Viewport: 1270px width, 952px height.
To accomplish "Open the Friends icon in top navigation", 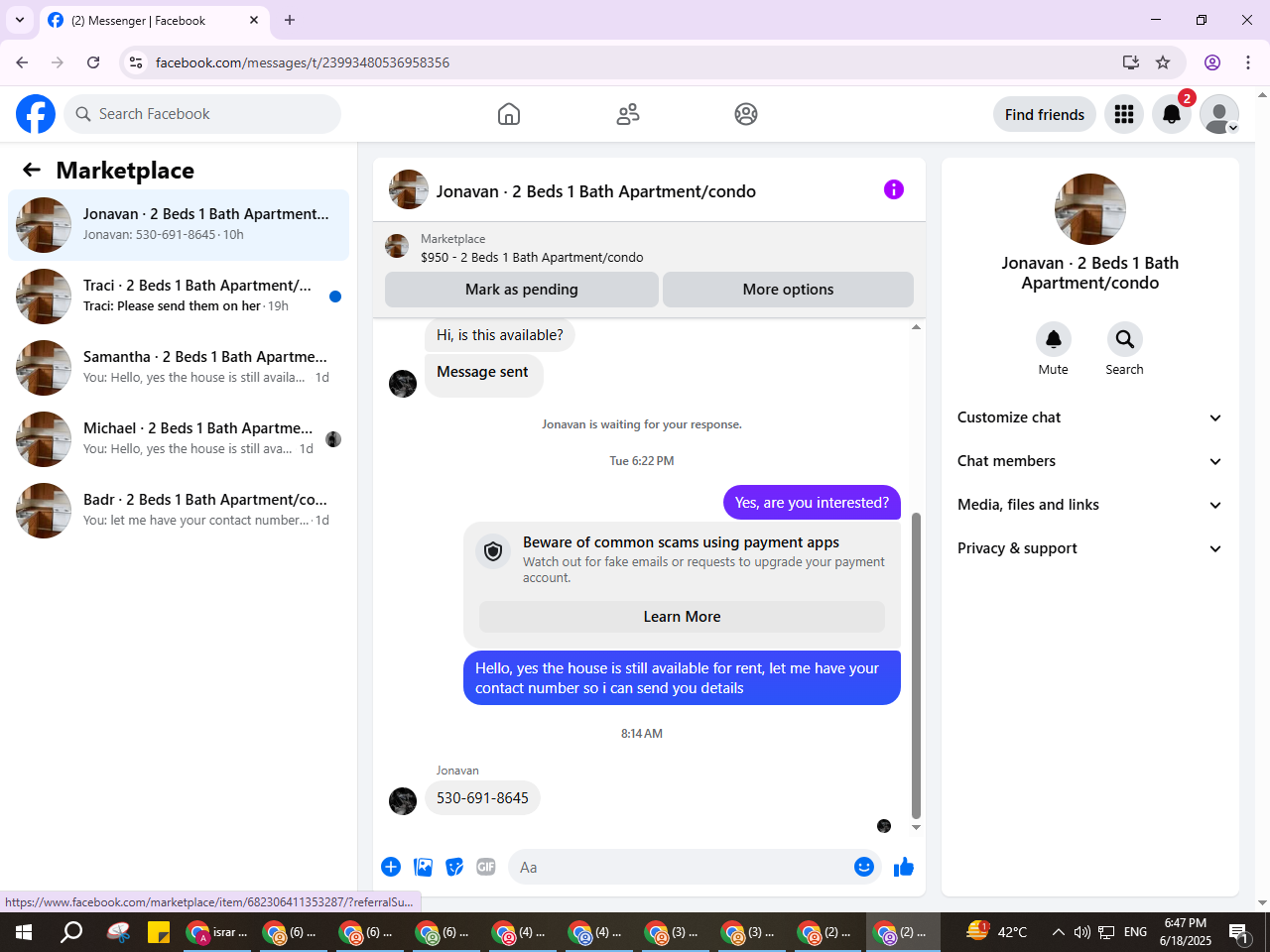I will pyautogui.click(x=628, y=114).
